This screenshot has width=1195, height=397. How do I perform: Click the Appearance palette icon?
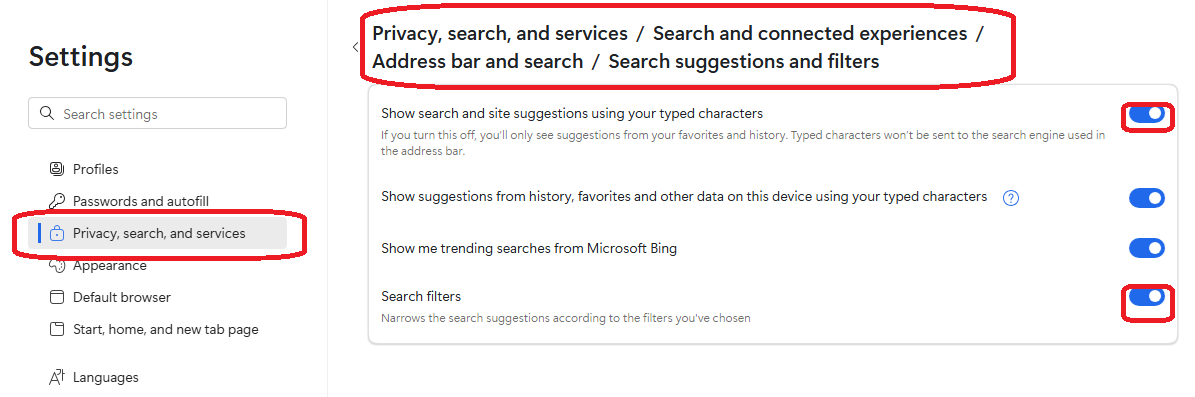coord(56,265)
